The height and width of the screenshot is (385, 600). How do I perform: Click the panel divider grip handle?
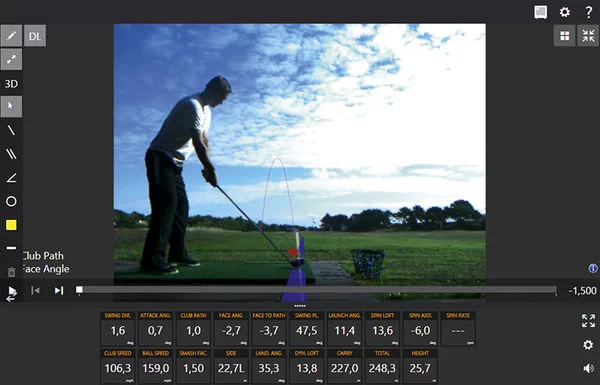(x=300, y=306)
